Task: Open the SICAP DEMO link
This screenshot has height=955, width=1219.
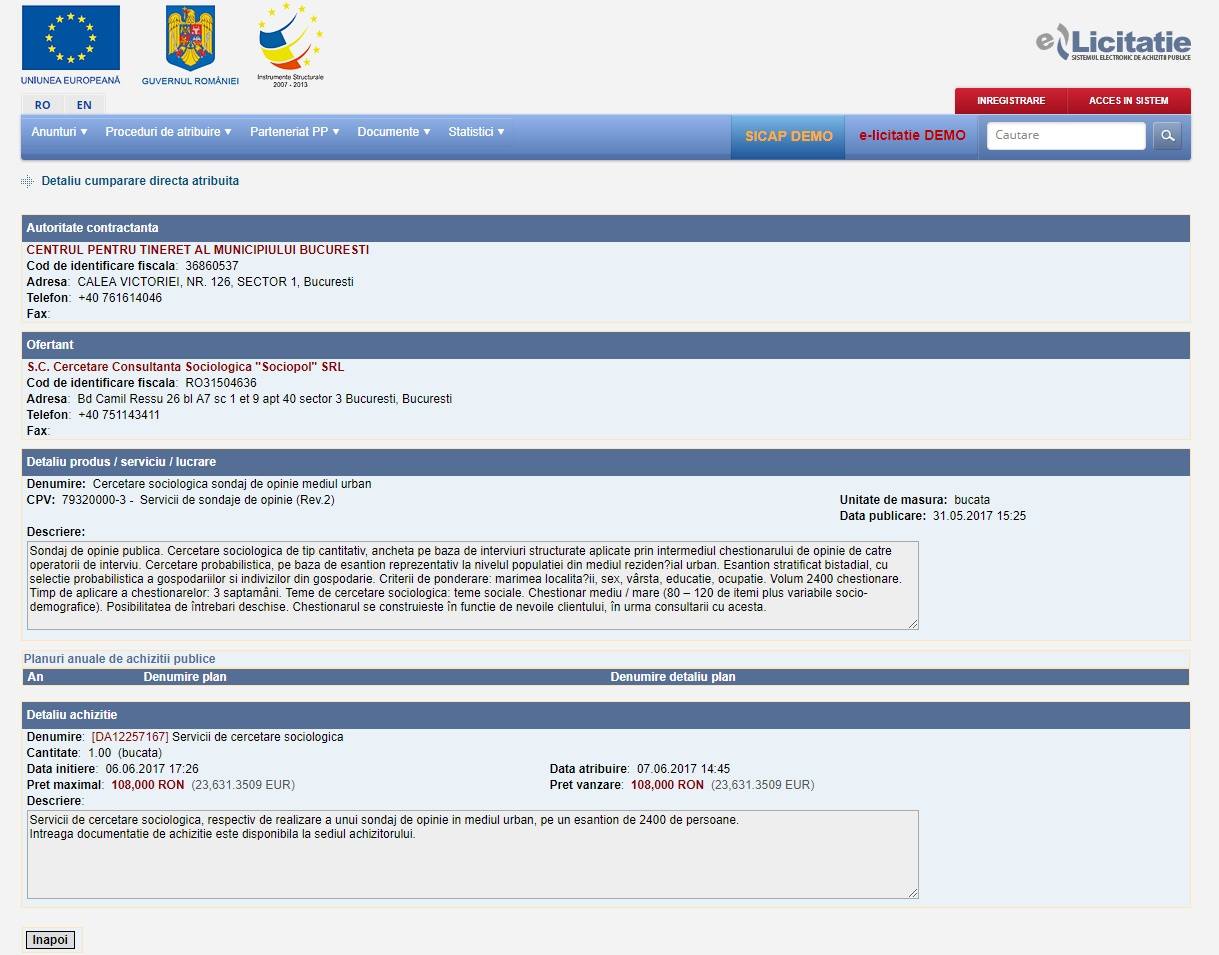Action: 788,136
